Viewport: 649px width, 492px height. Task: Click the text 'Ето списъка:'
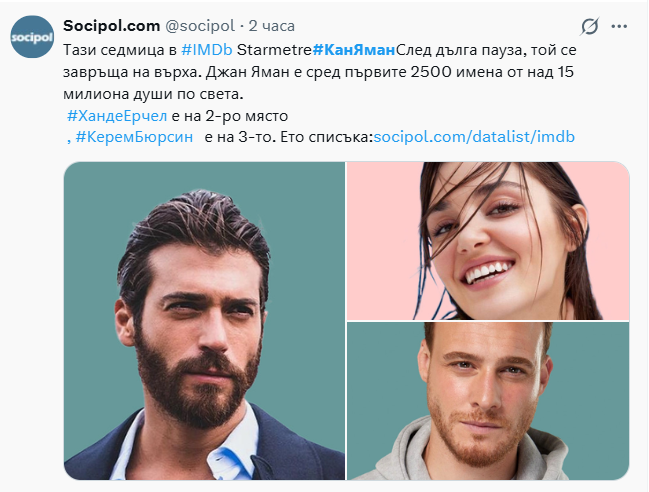coord(327,137)
